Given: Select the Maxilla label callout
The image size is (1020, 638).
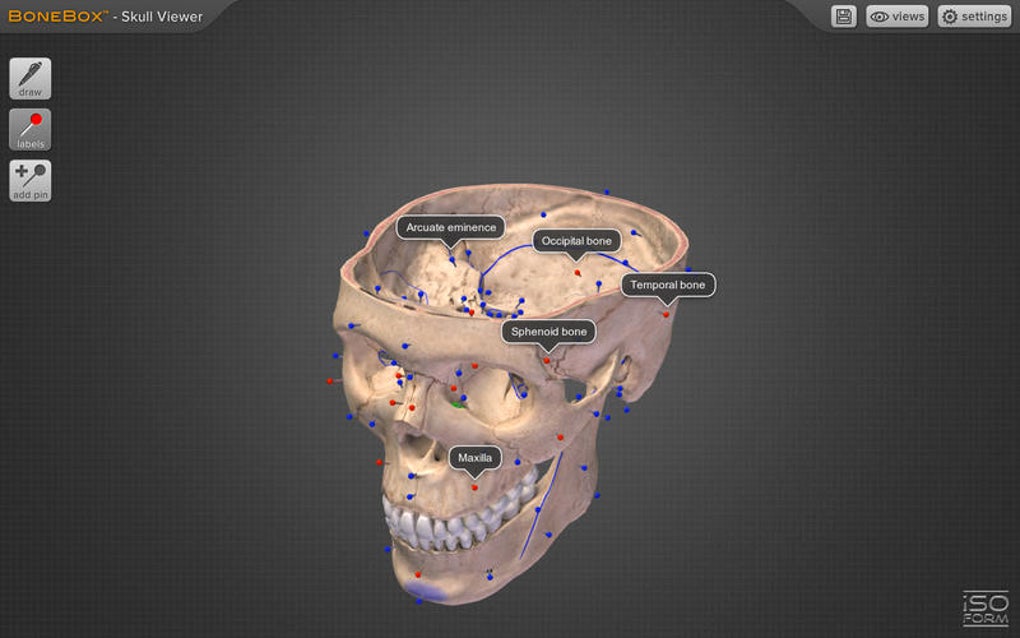Looking at the screenshot, I should (x=474, y=457).
